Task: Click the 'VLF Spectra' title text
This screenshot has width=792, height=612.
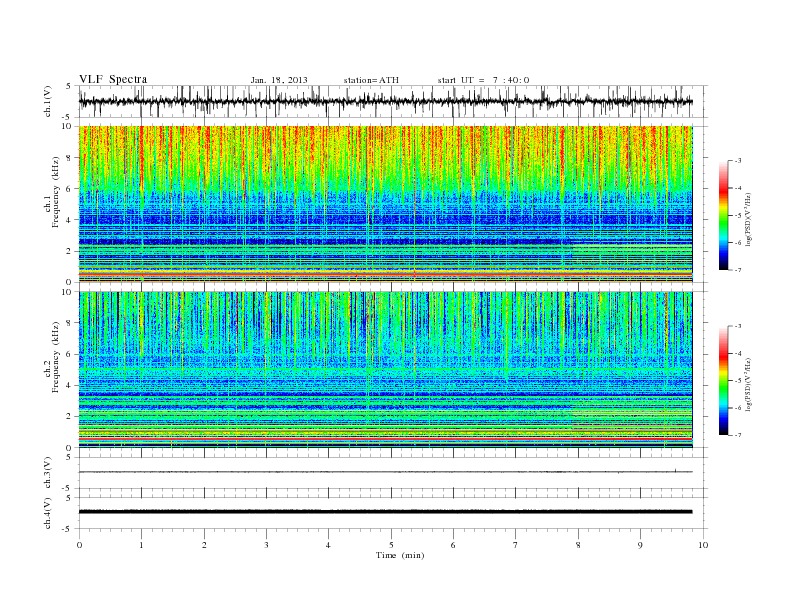Action: (x=113, y=79)
